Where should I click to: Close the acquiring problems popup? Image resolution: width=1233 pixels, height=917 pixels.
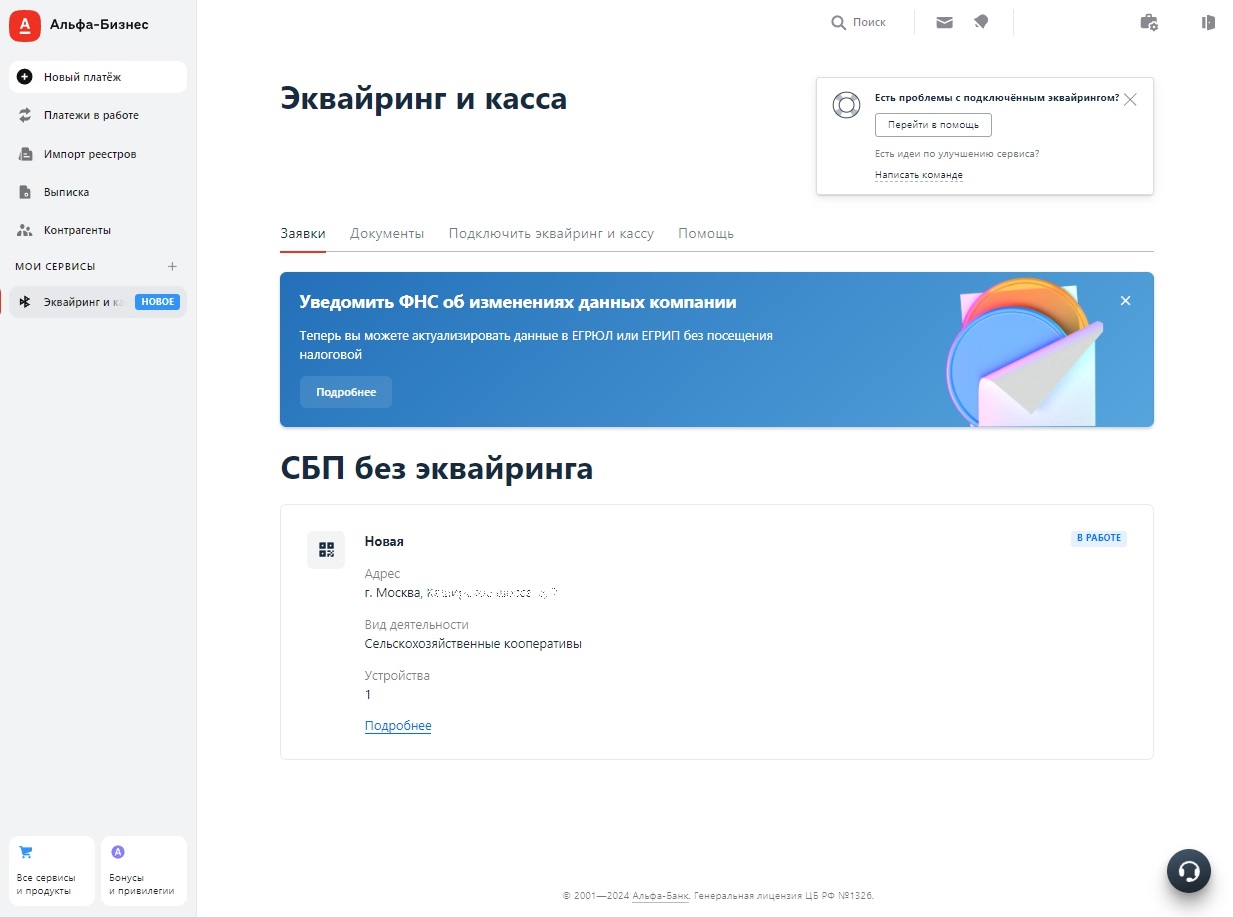pos(1130,99)
